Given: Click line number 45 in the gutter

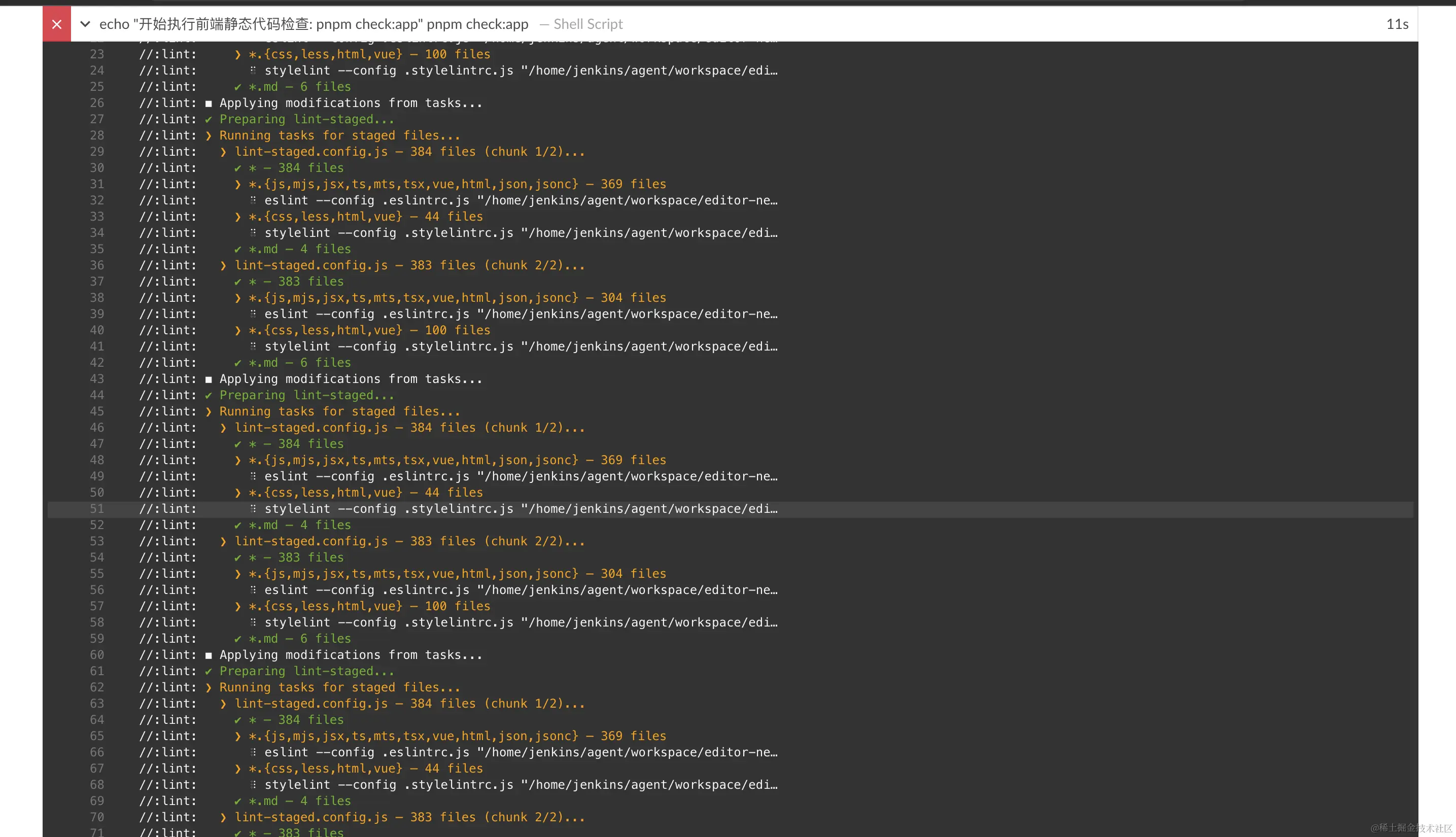Looking at the screenshot, I should tap(97, 411).
